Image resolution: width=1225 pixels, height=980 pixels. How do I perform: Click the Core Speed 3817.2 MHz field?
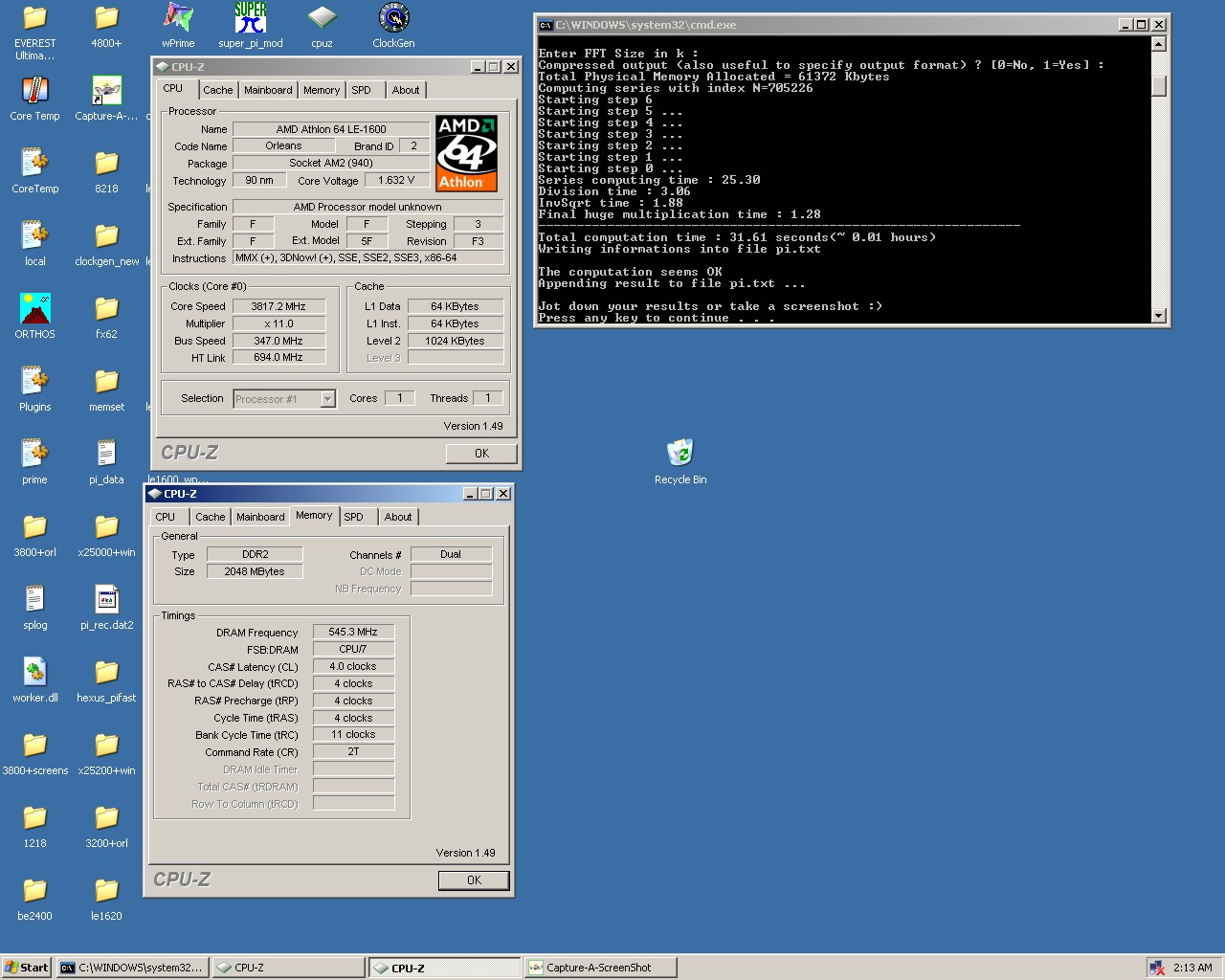pyautogui.click(x=278, y=306)
